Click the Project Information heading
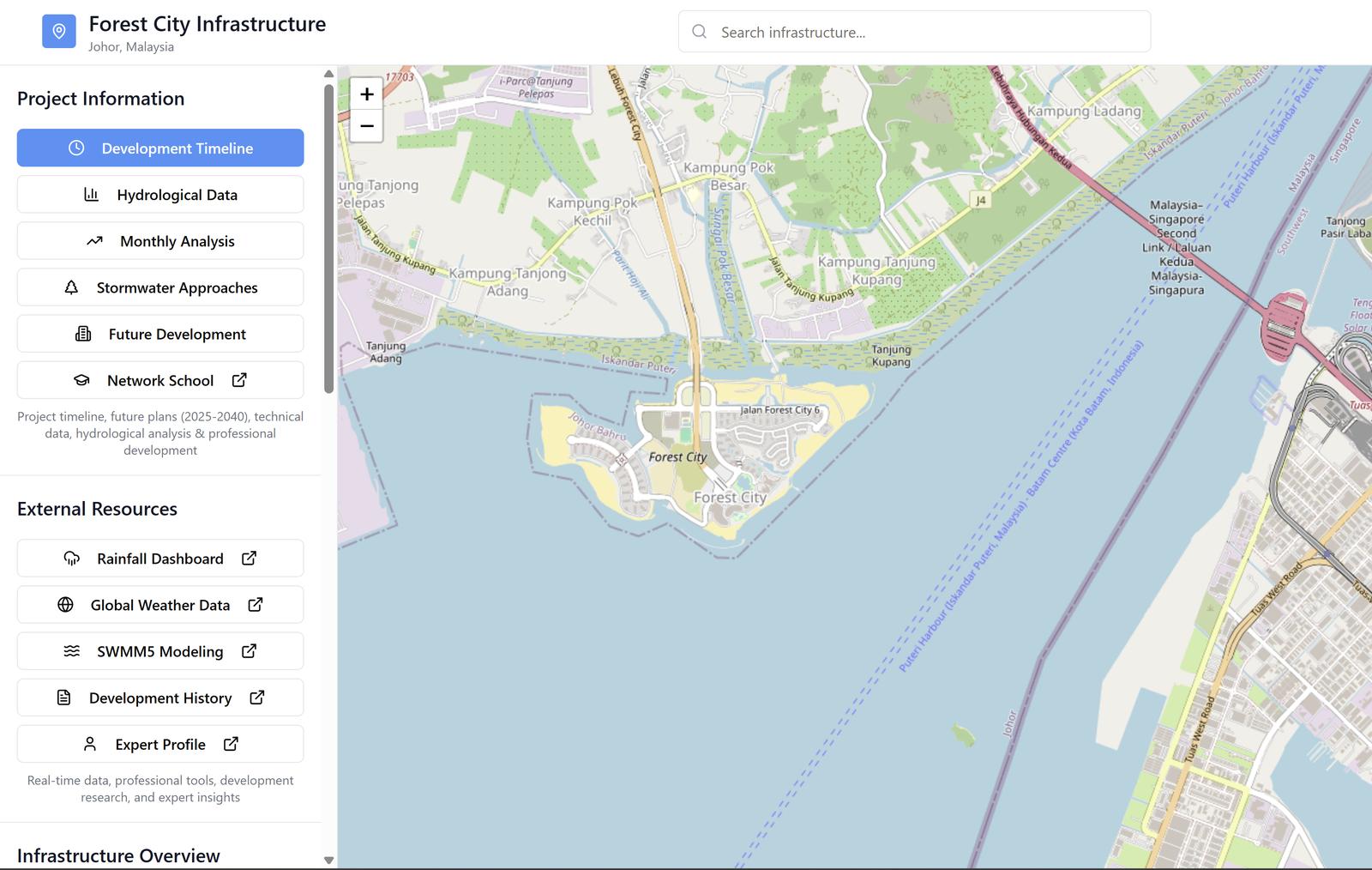The image size is (1372, 870). (100, 99)
